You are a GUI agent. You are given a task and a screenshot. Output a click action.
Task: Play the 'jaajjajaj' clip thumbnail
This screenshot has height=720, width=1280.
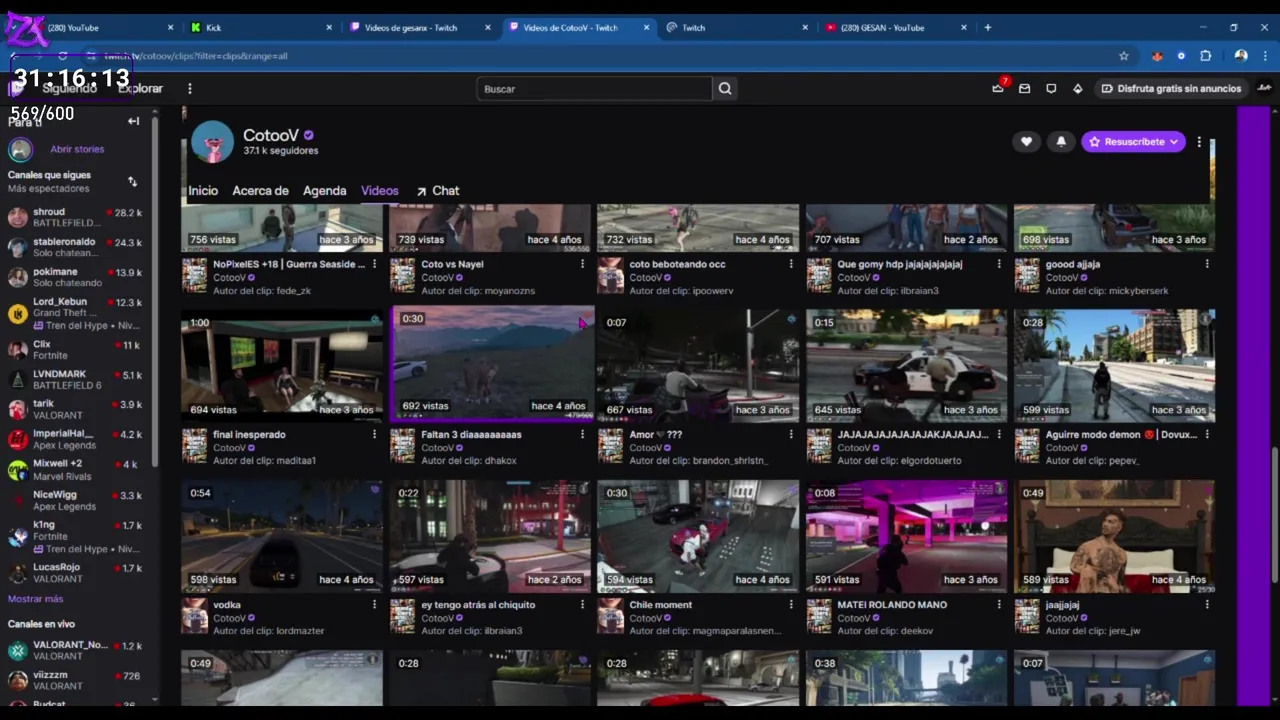tap(1114, 536)
